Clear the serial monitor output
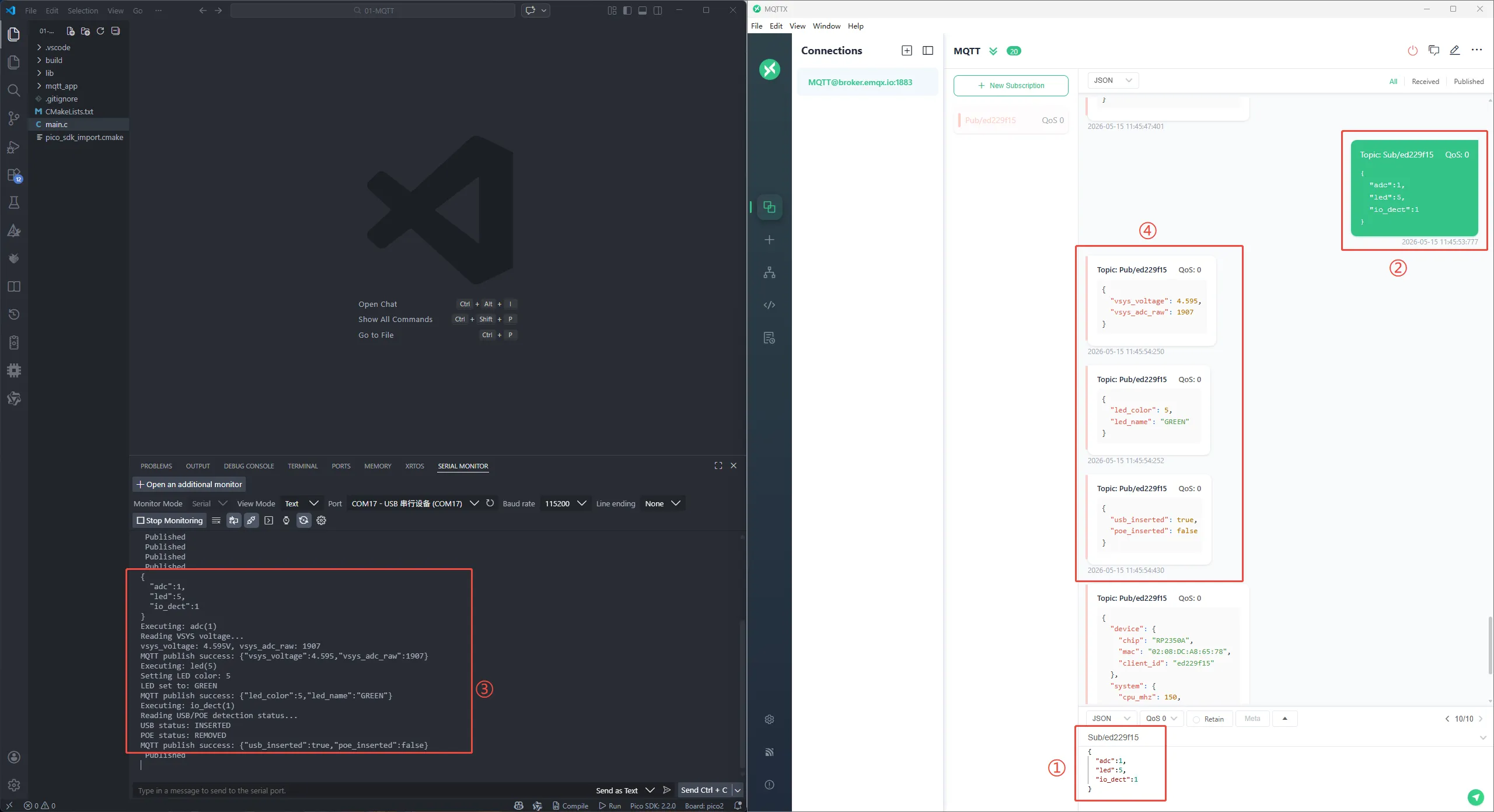 coord(216,520)
